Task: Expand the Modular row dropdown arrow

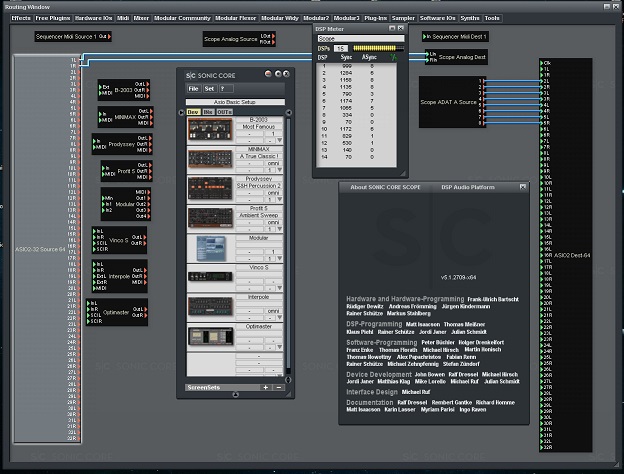Action: (x=279, y=258)
